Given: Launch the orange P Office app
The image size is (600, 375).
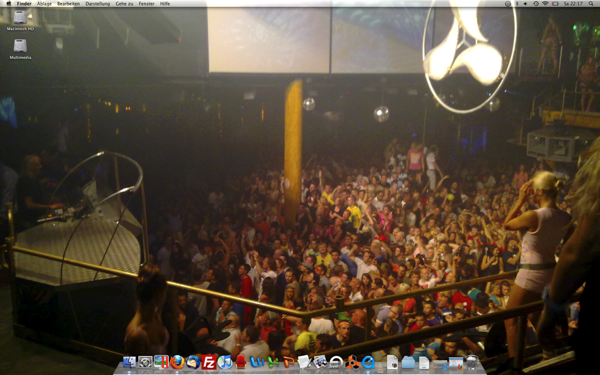Looking at the screenshot, I should pyautogui.click(x=289, y=362).
